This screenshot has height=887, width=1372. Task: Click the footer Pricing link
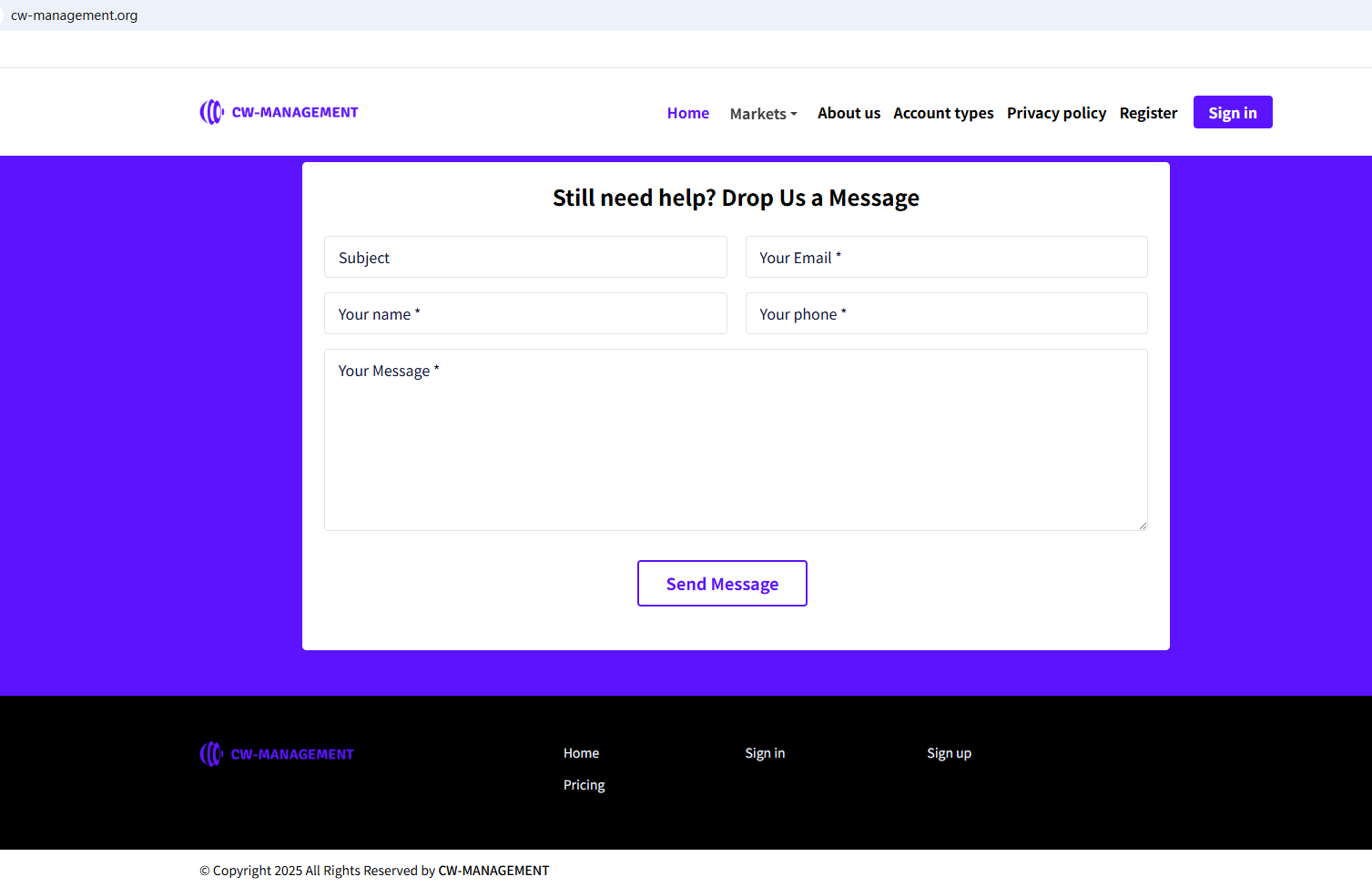coord(584,785)
